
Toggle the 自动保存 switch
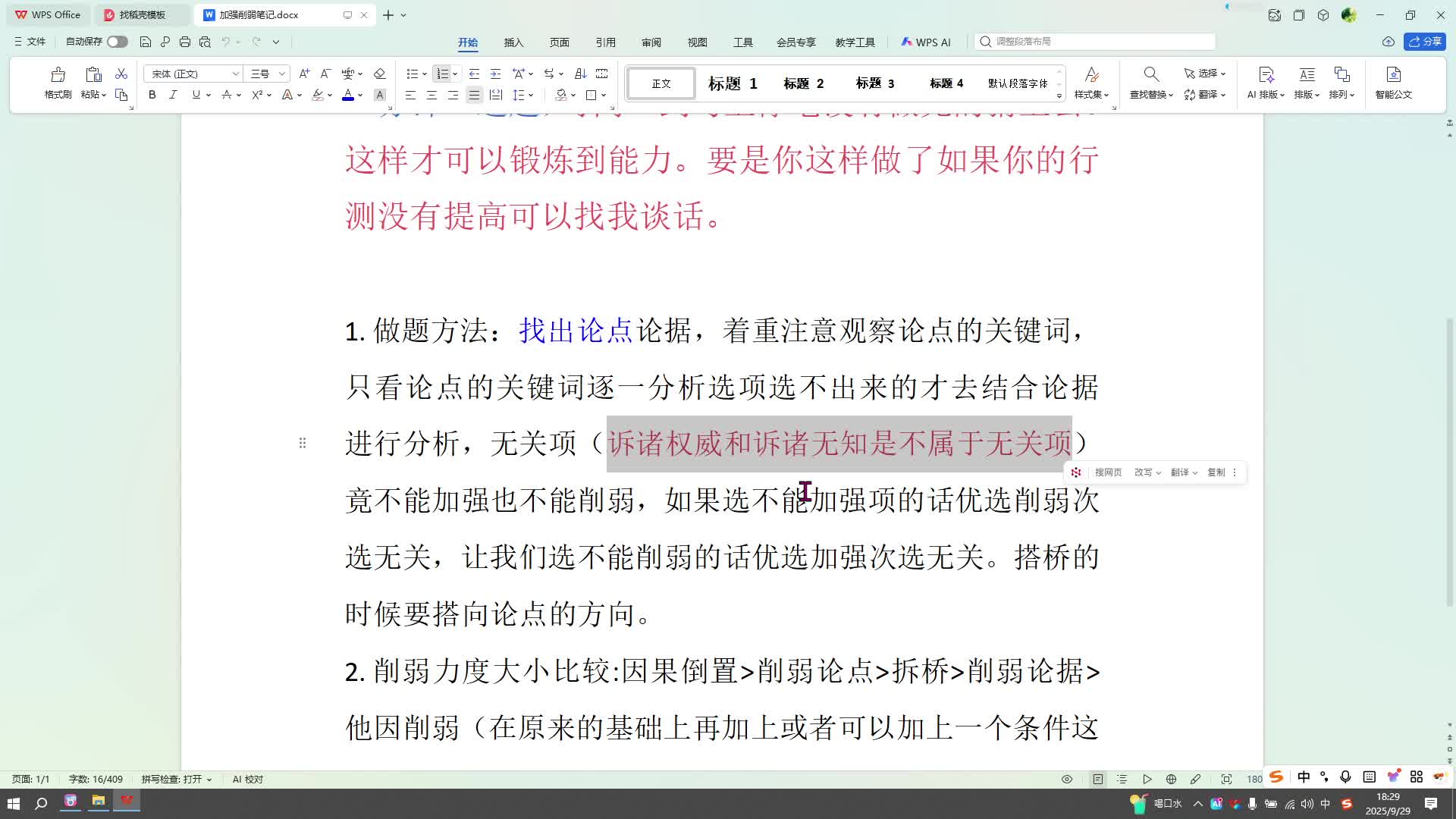point(118,42)
